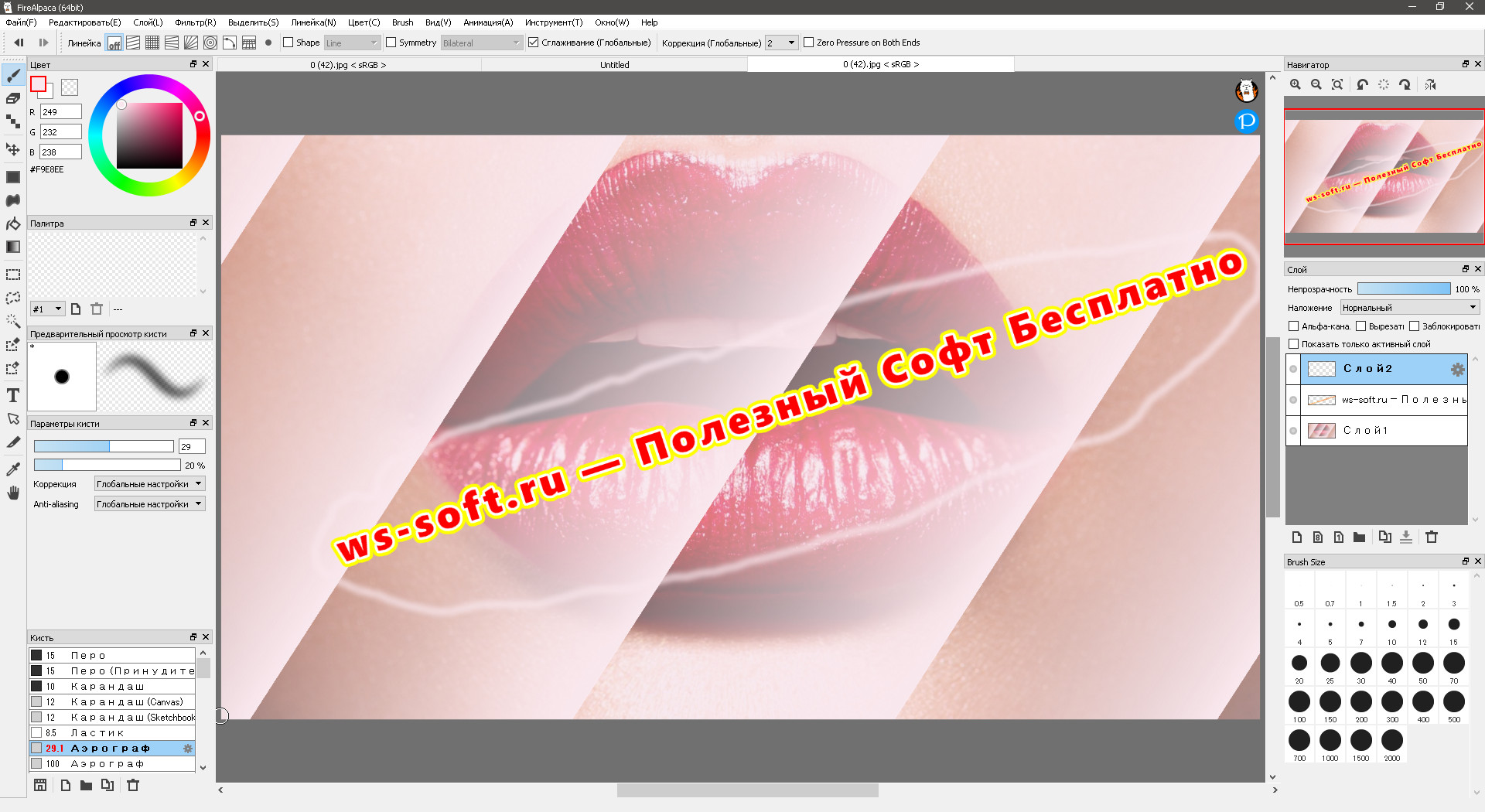Select the Gradient tool

coord(13,247)
